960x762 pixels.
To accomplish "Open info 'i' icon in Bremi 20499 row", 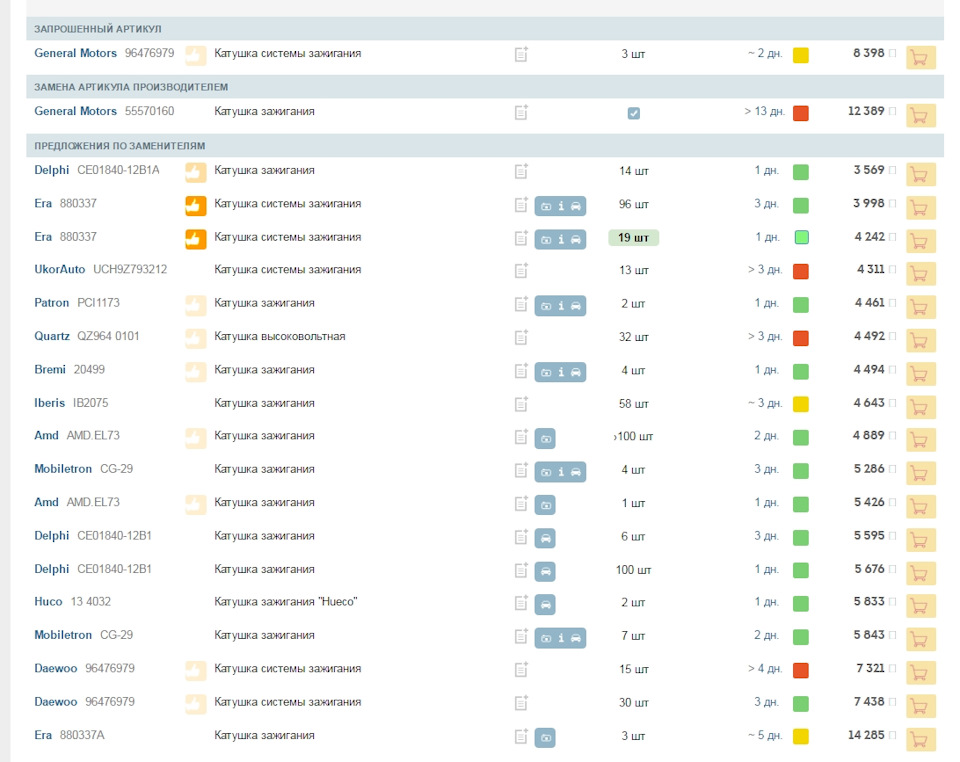I will pos(561,372).
